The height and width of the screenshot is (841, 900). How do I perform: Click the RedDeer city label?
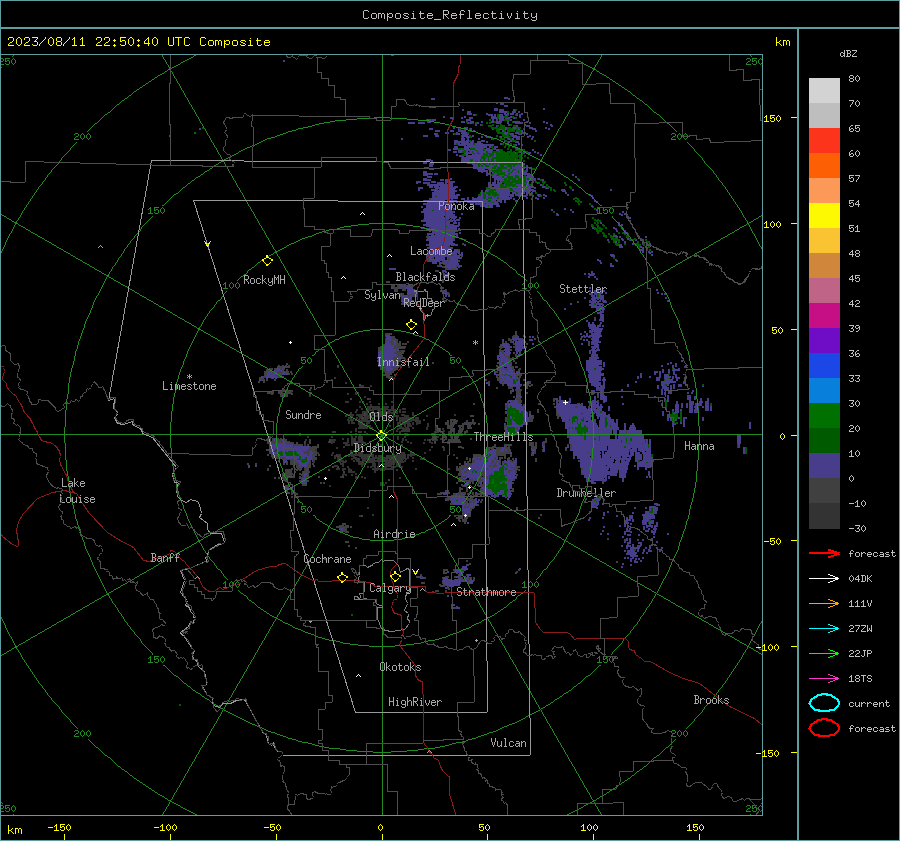[x=424, y=303]
